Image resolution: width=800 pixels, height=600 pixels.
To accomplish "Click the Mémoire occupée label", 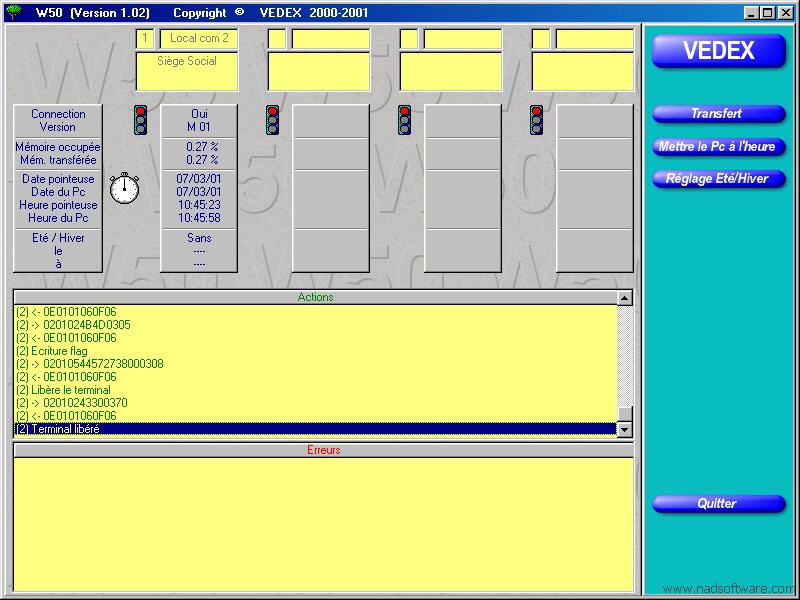I will pos(58,147).
